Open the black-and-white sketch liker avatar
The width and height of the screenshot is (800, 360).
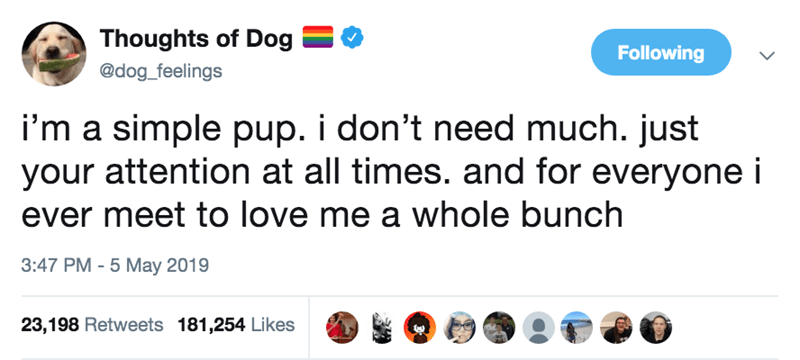[x=381, y=327]
